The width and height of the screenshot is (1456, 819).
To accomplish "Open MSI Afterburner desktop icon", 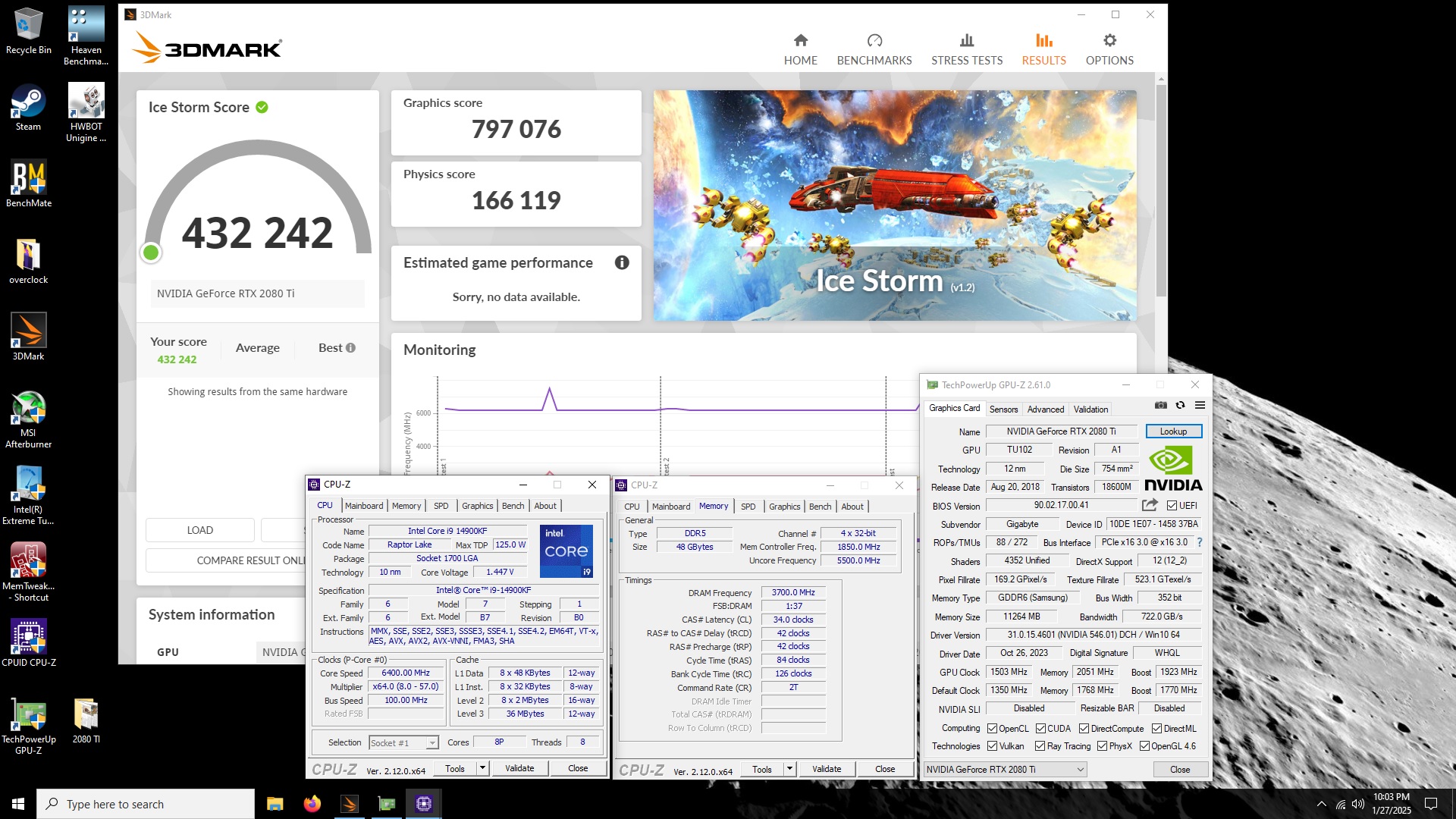I will pyautogui.click(x=29, y=419).
